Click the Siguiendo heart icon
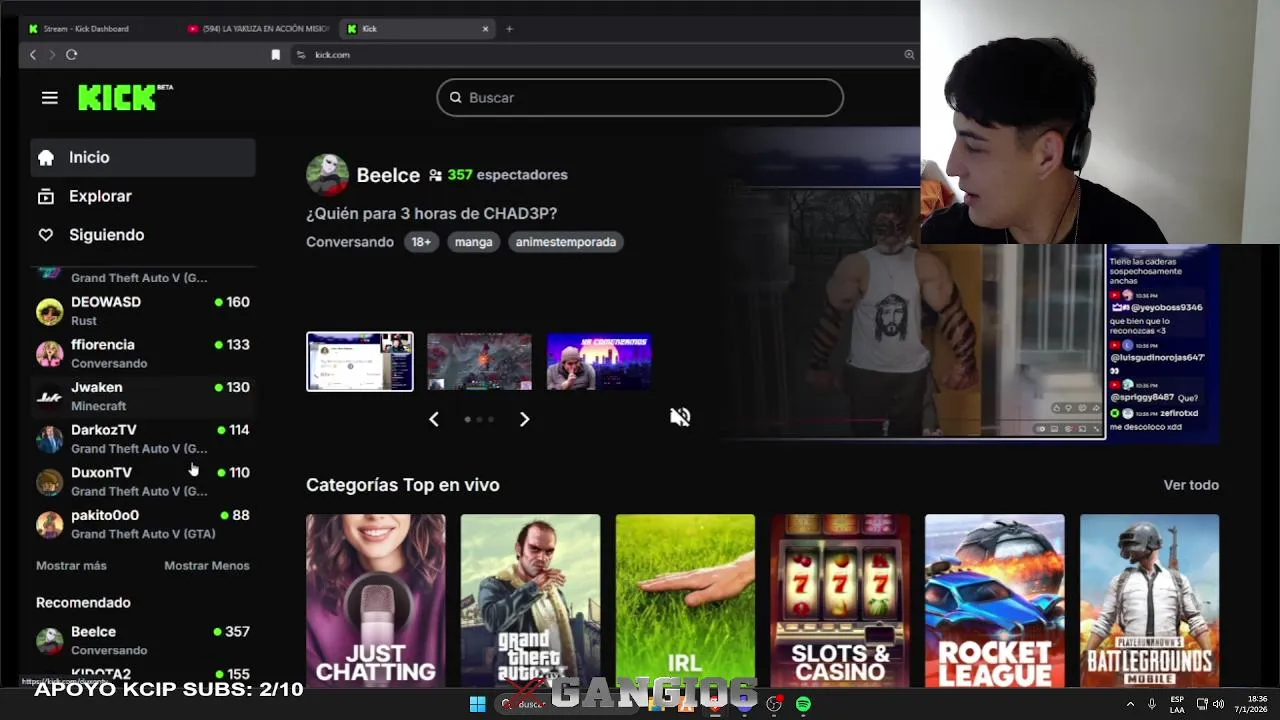 point(46,235)
